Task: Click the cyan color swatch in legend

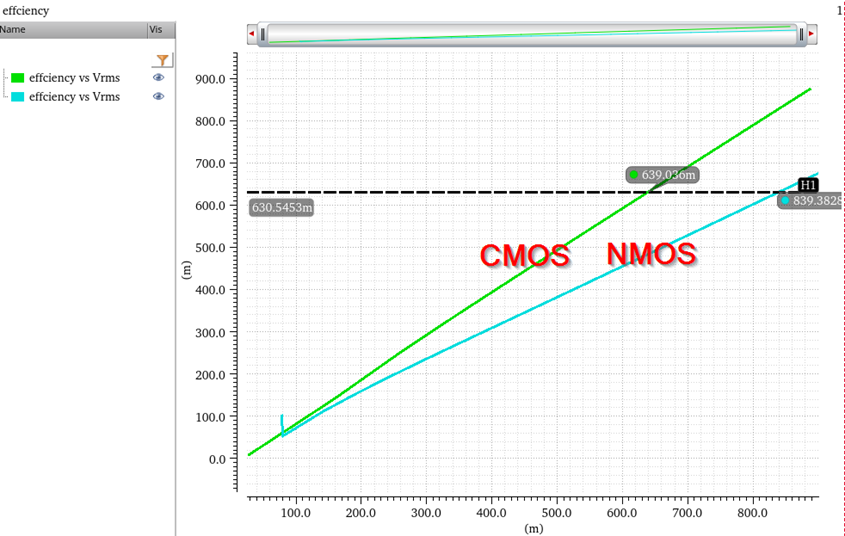Action: click(x=17, y=97)
